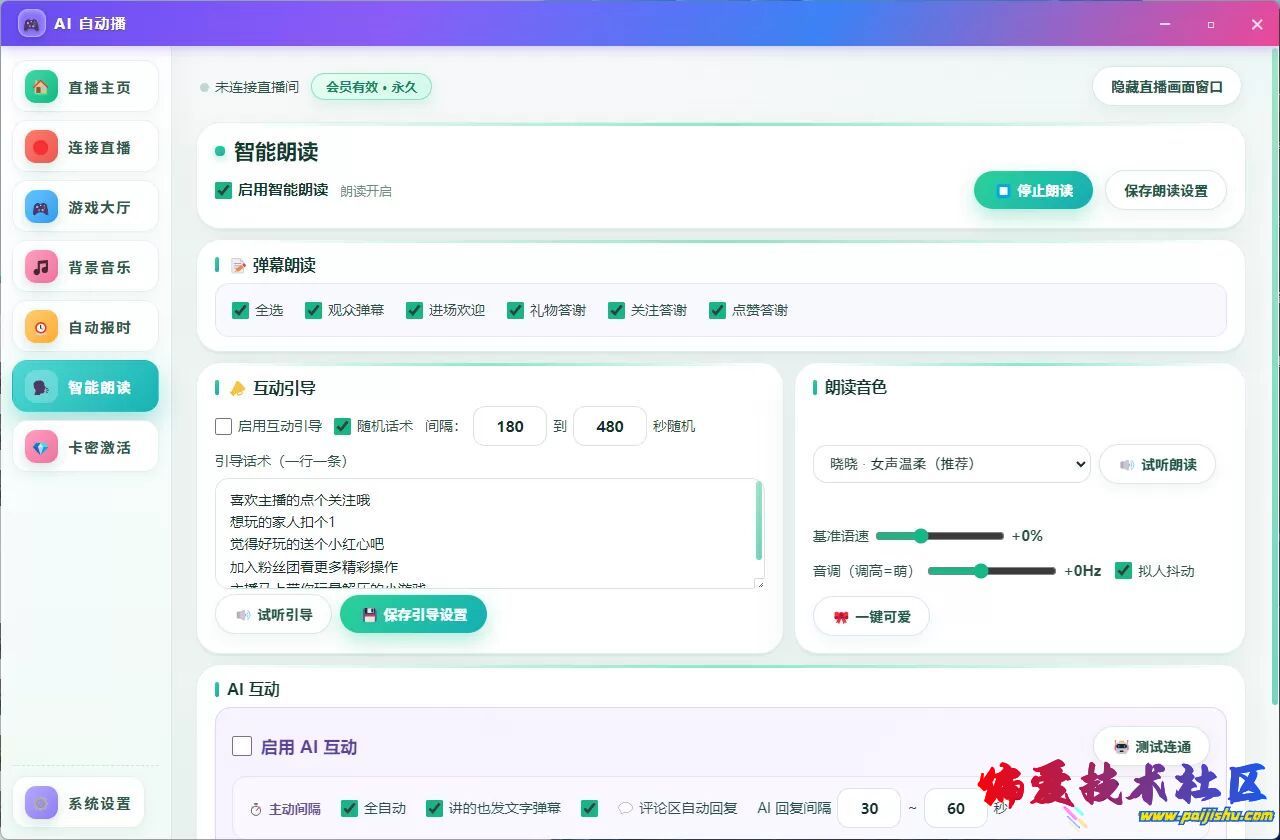This screenshot has width=1280, height=840.
Task: Click inside the 引导话术 text area
Action: click(x=490, y=533)
